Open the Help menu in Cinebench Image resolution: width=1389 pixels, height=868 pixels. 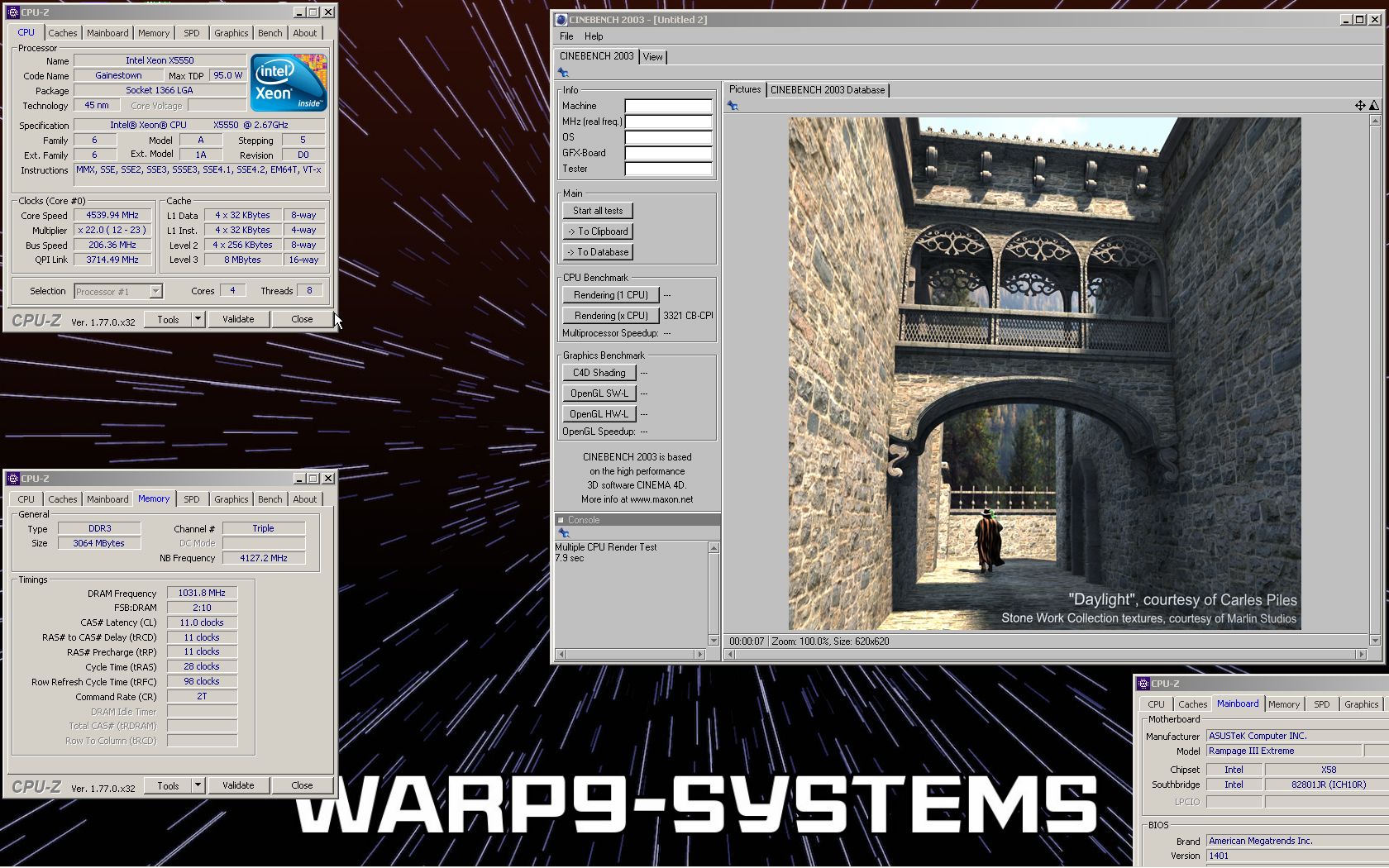point(594,36)
